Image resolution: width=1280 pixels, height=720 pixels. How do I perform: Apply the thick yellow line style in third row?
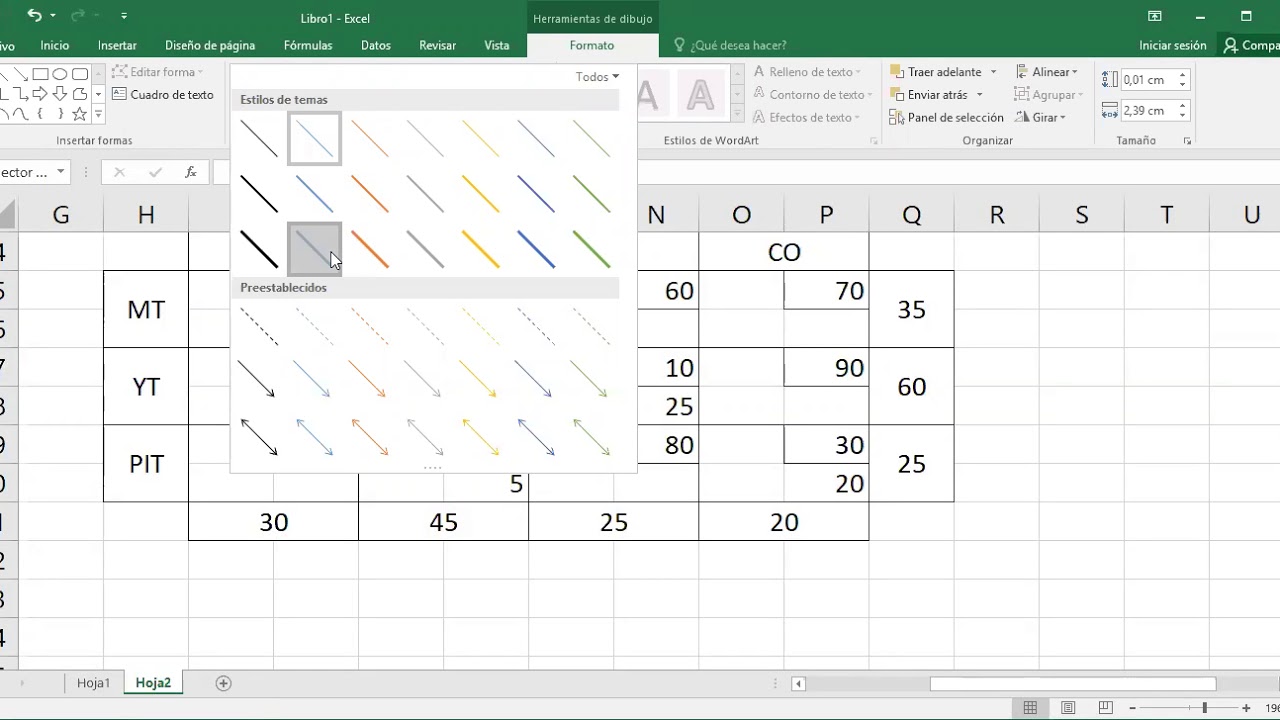[480, 249]
